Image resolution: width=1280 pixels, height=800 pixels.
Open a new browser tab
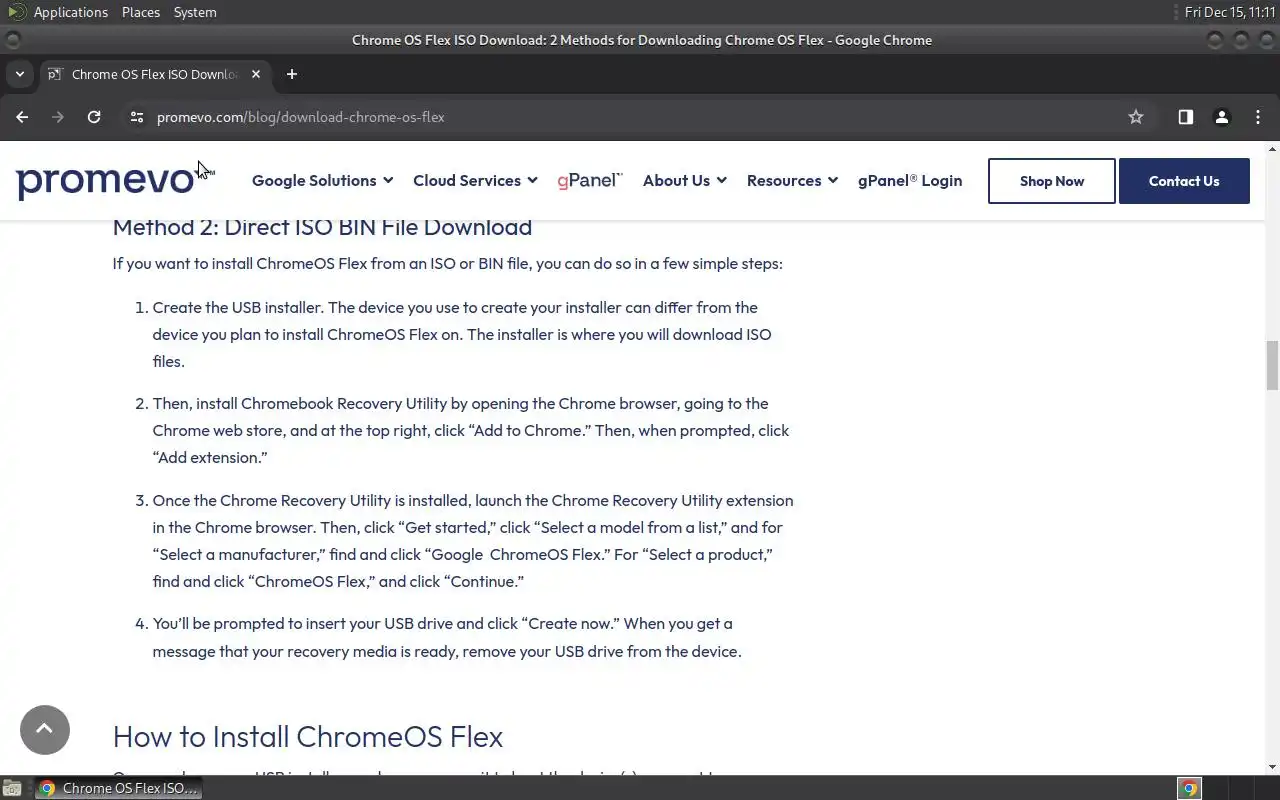pos(292,74)
